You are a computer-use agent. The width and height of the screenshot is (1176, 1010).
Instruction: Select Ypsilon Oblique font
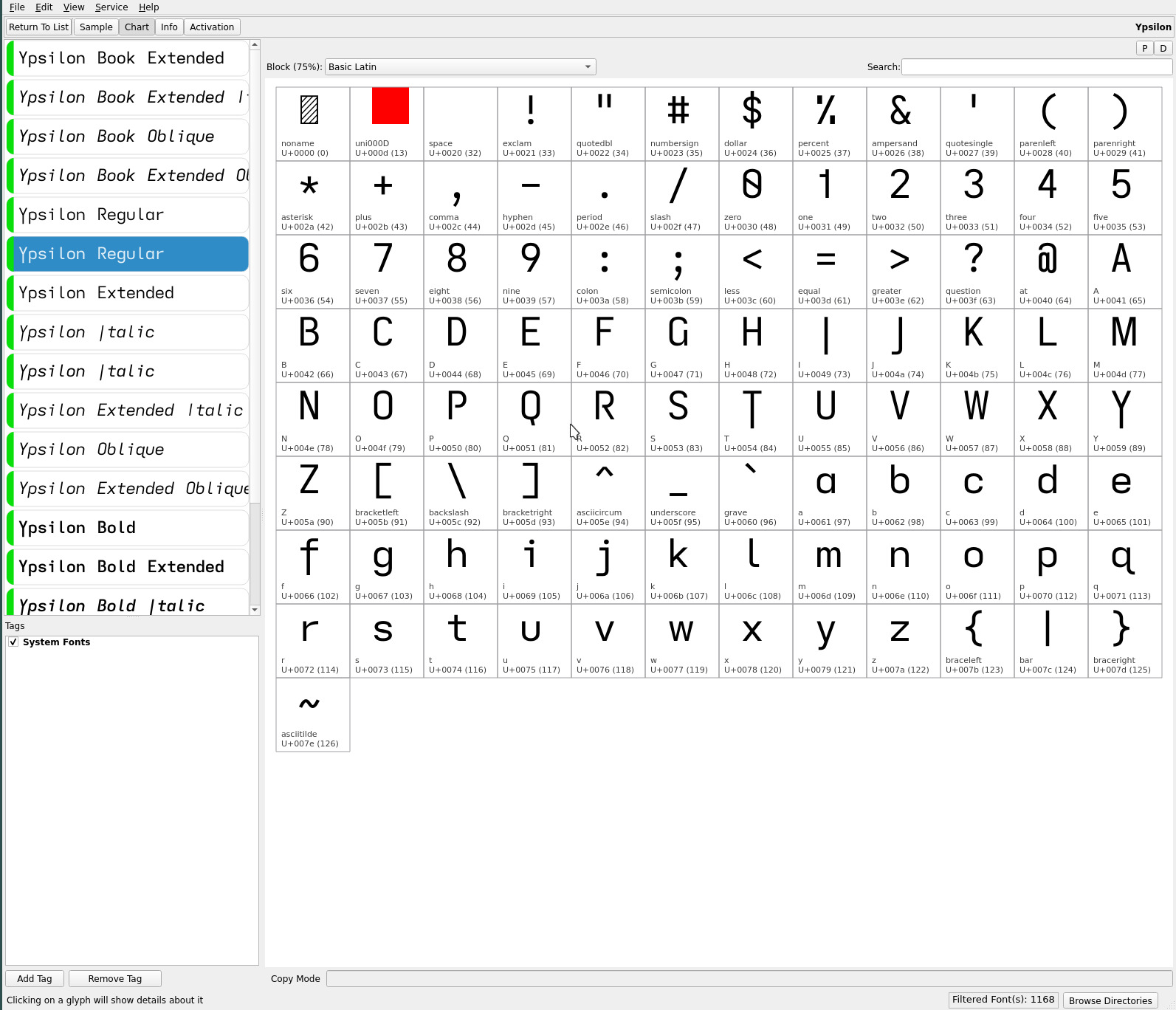tap(128, 450)
